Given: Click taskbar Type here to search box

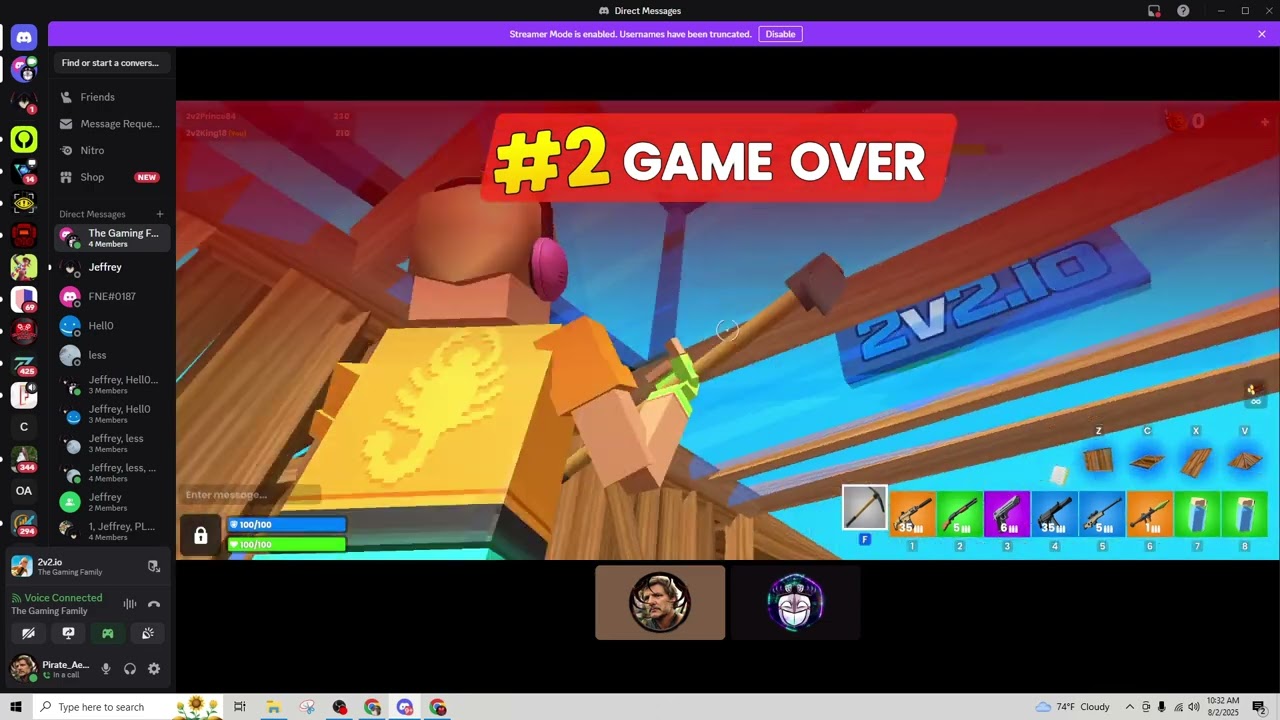Looking at the screenshot, I should (127, 707).
